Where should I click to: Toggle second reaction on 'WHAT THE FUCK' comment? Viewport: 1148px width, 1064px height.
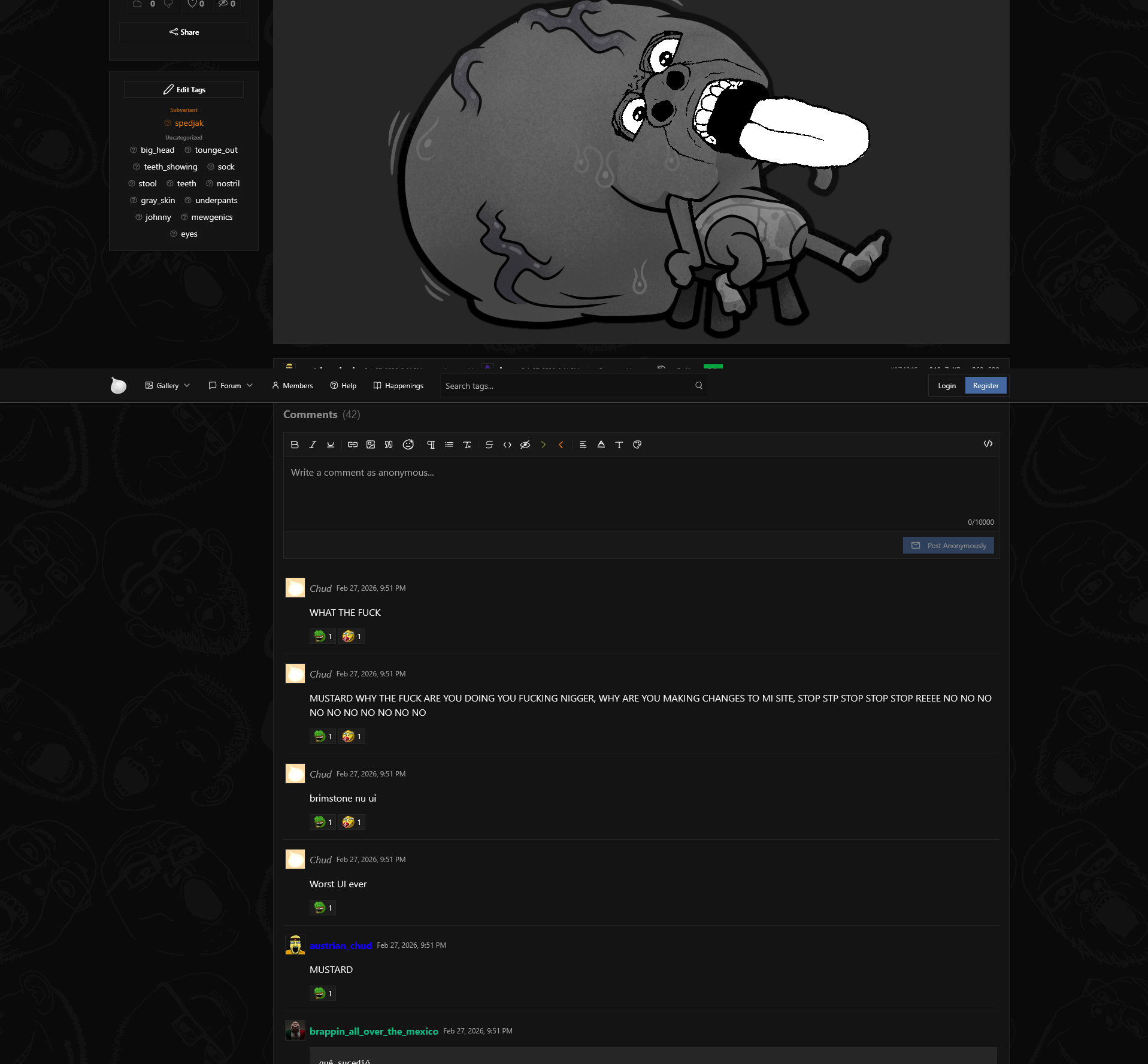point(352,636)
